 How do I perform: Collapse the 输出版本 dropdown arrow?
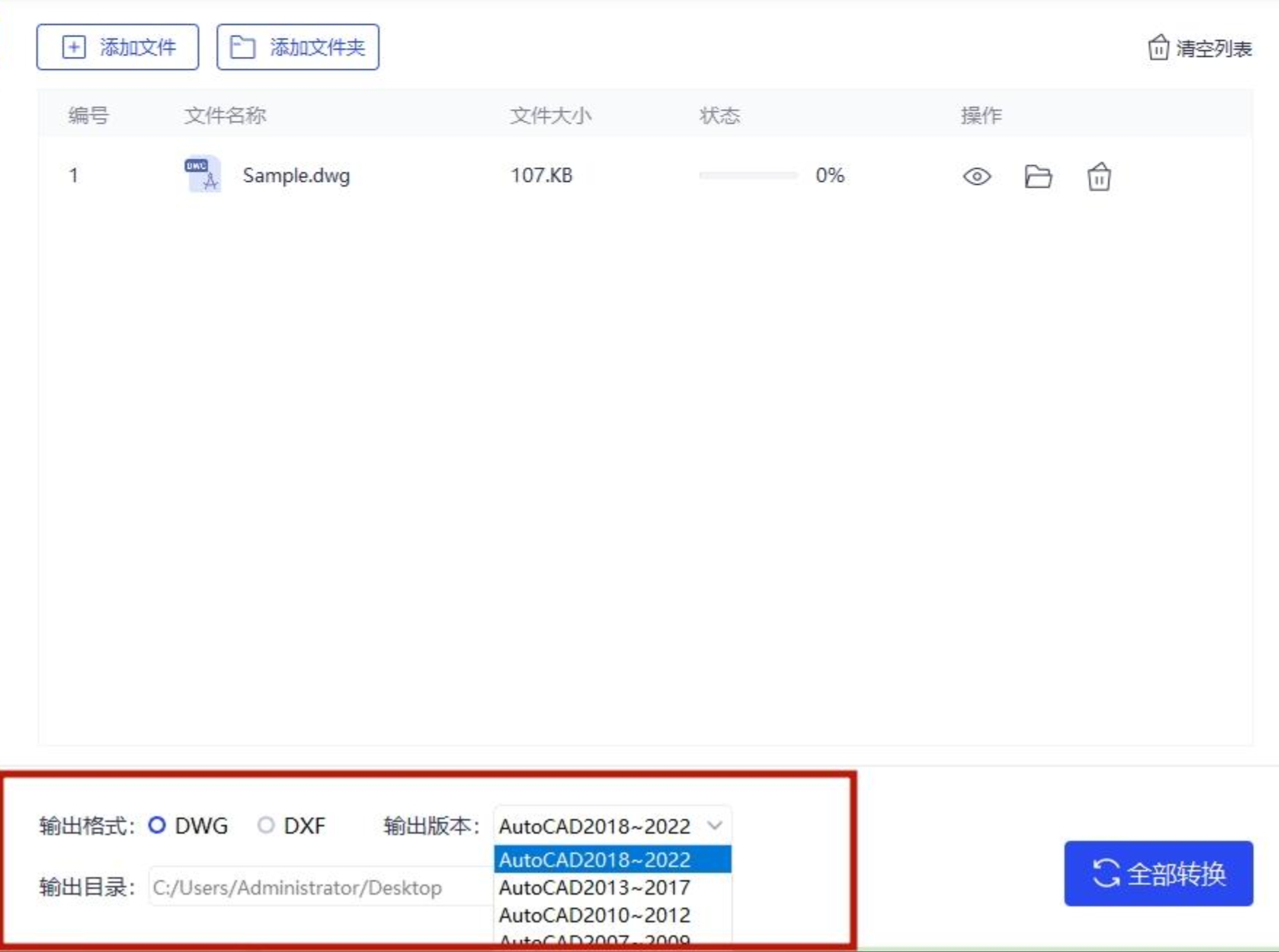[x=715, y=825]
